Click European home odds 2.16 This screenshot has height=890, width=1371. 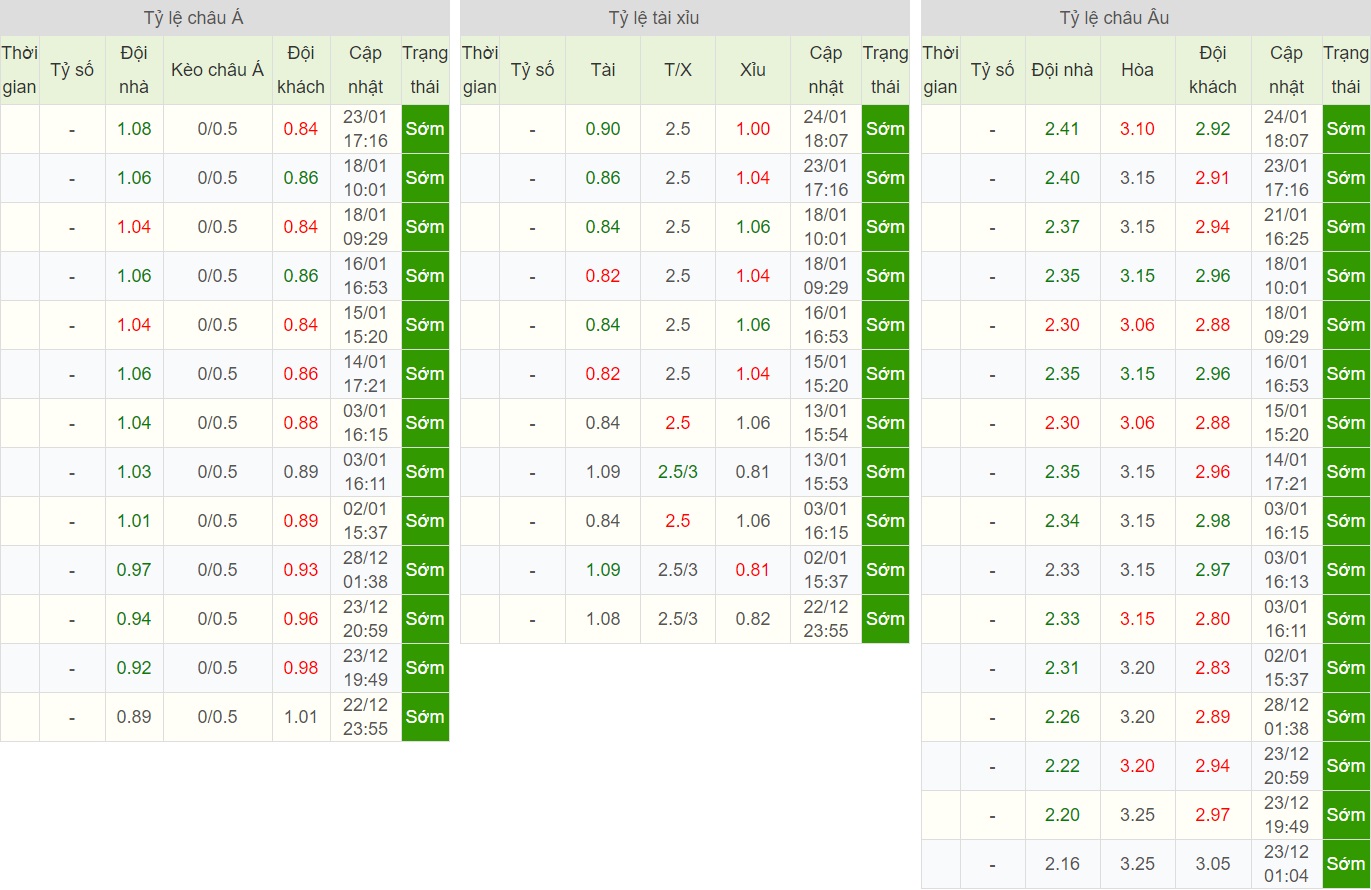point(1063,864)
